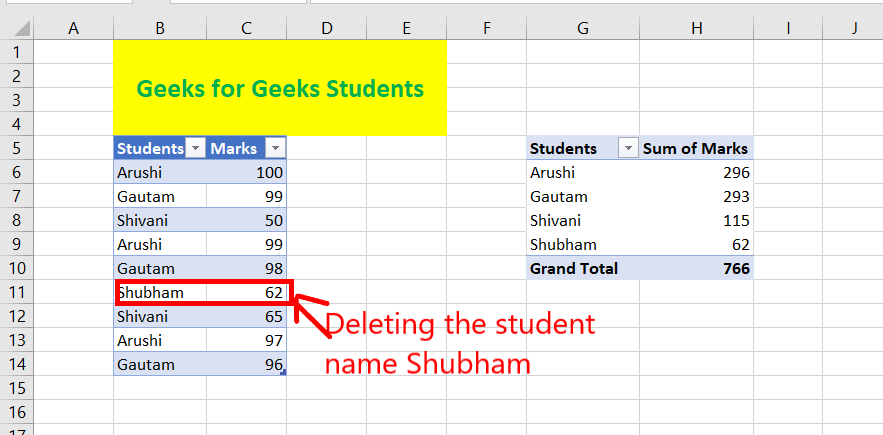Select the cell containing marks 100
The height and width of the screenshot is (435, 883).
246,172
